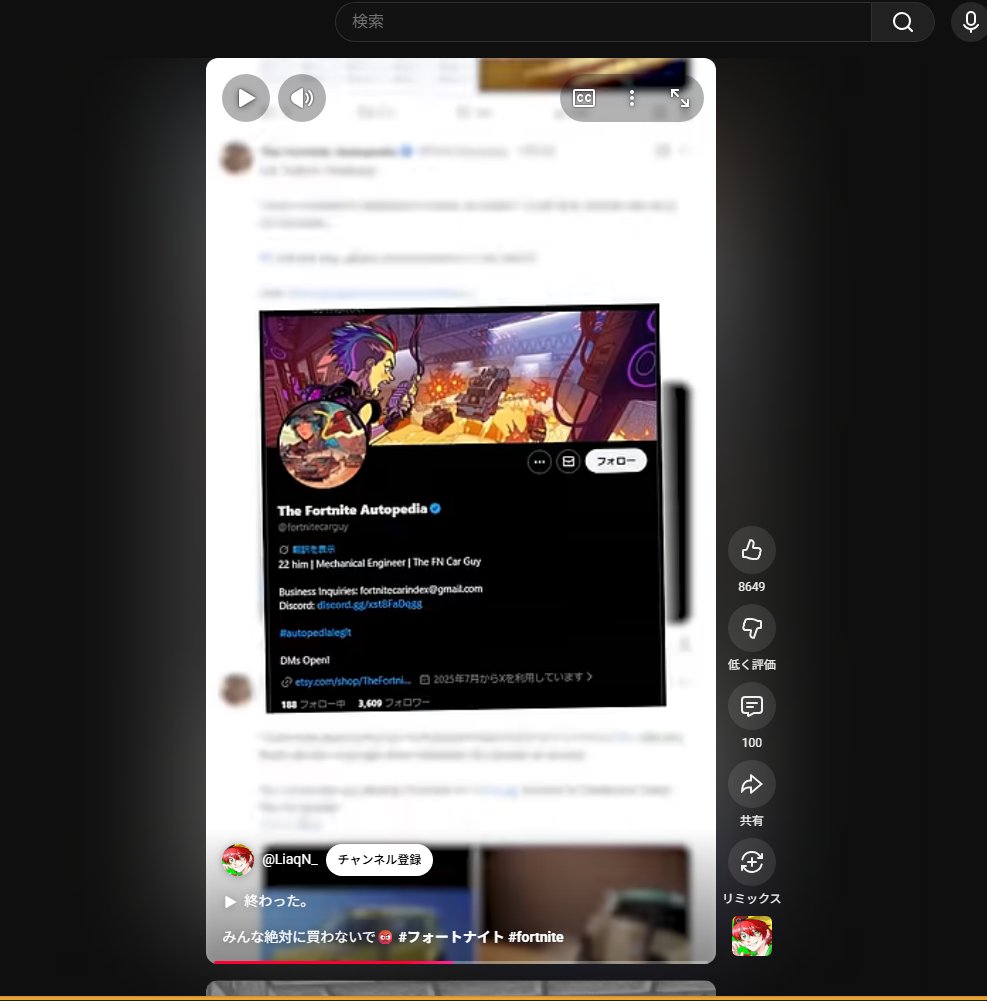
Task: Like the video with the thumbs up icon
Action: pos(751,550)
